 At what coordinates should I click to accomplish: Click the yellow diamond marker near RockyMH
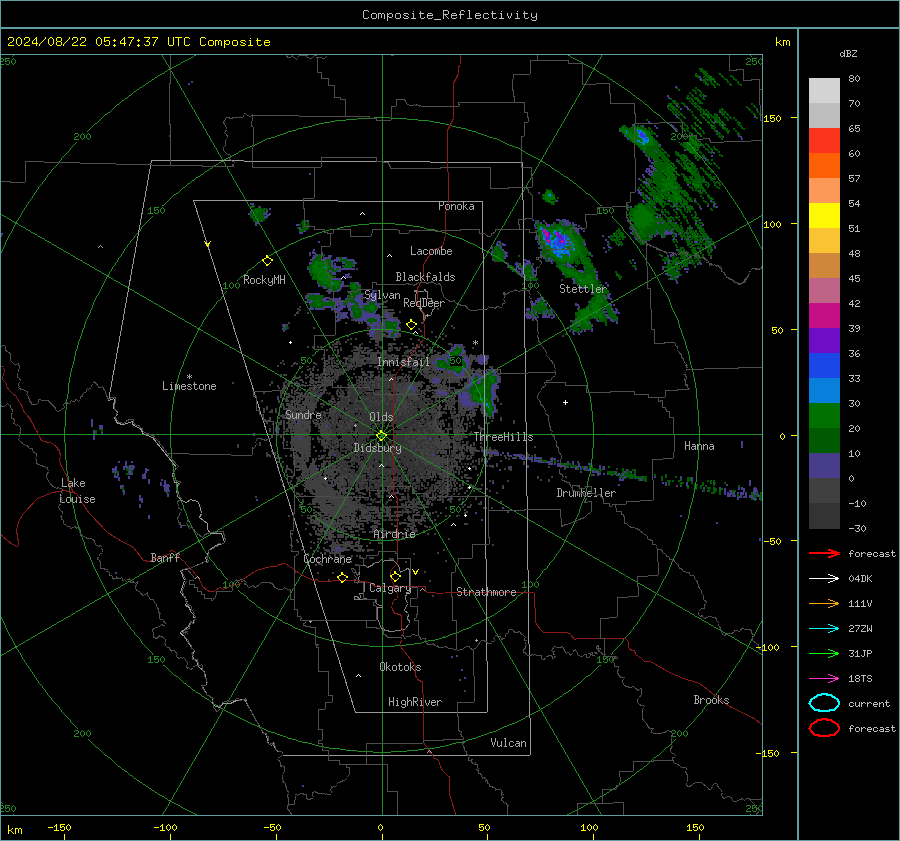point(267,261)
